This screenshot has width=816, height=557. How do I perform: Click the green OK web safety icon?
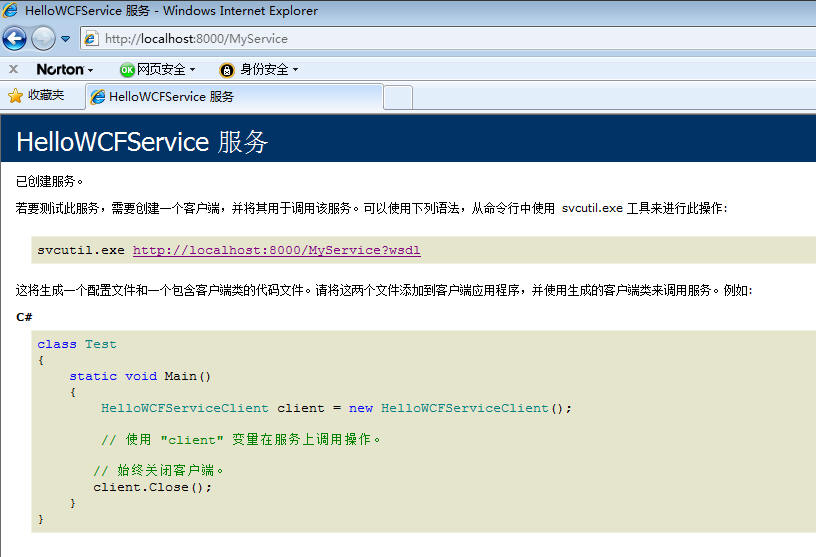tap(127, 70)
